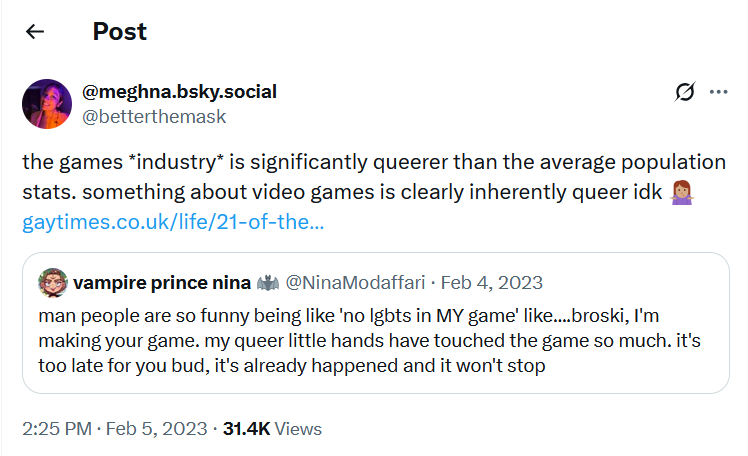
Task: Click the back arrow icon
Action: (x=35, y=32)
